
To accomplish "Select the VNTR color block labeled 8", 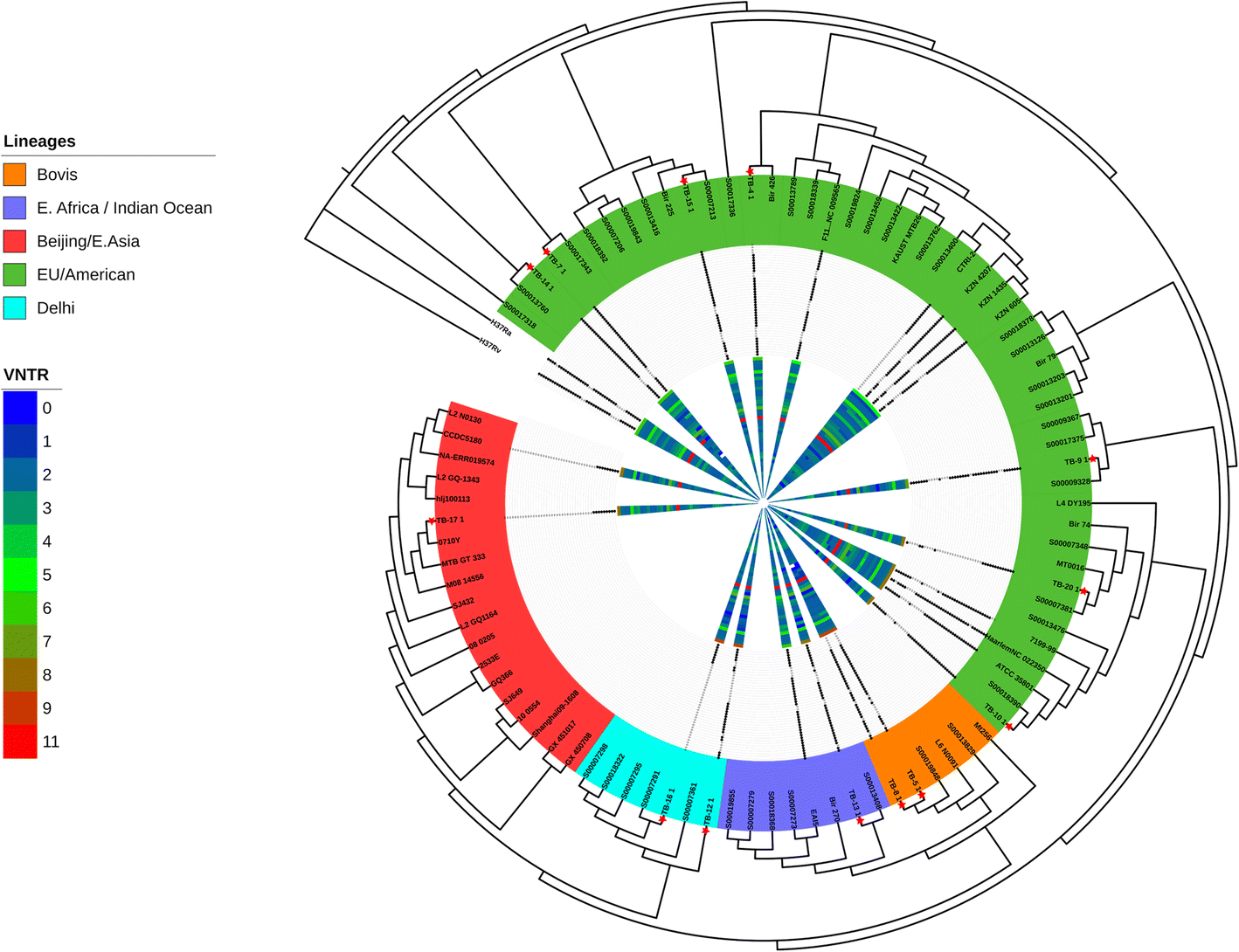I will tap(20, 674).
